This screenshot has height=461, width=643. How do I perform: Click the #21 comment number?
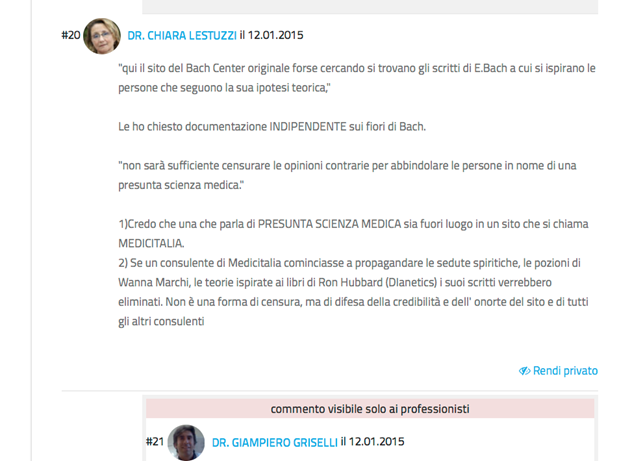tap(155, 442)
